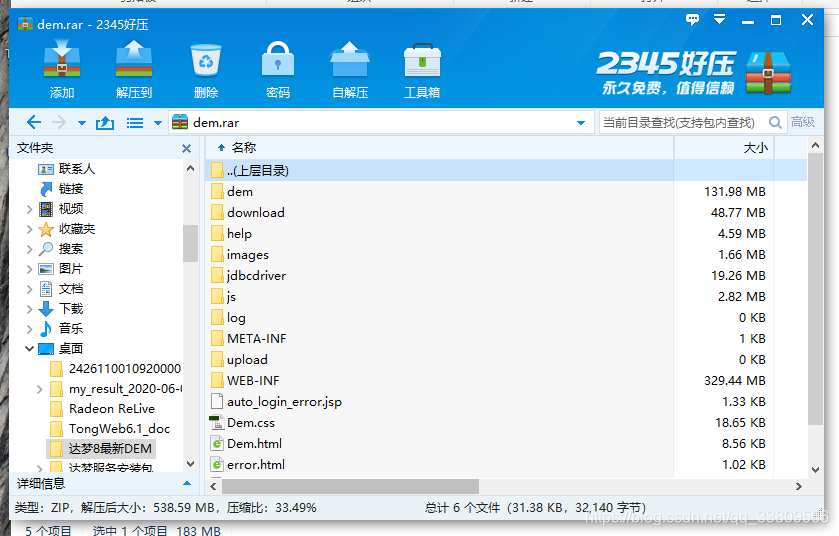Select the js folder row
839x536 pixels.
click(506, 296)
